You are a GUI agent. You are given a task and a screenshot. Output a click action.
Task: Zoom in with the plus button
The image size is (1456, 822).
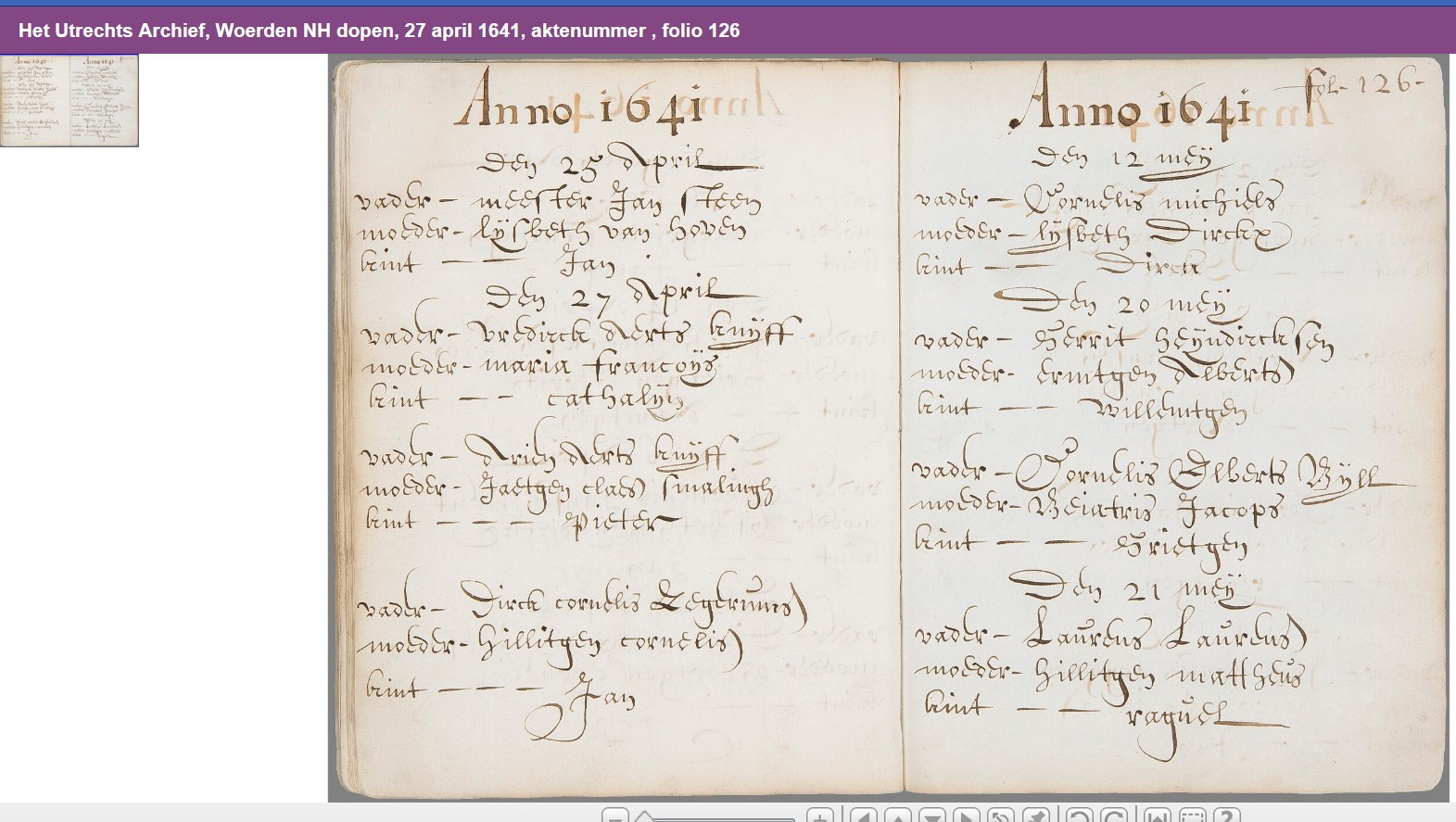coord(819,816)
